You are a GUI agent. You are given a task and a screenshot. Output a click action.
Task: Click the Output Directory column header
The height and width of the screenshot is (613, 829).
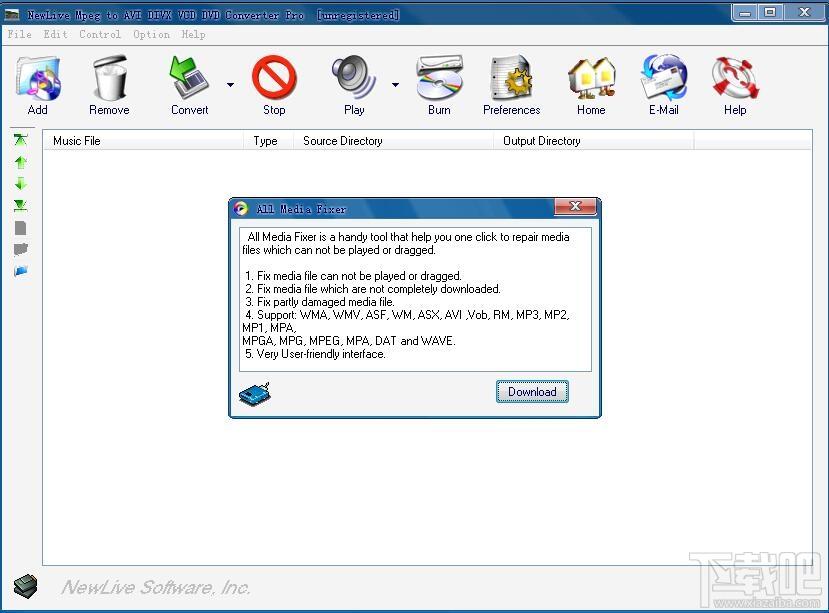click(x=593, y=141)
